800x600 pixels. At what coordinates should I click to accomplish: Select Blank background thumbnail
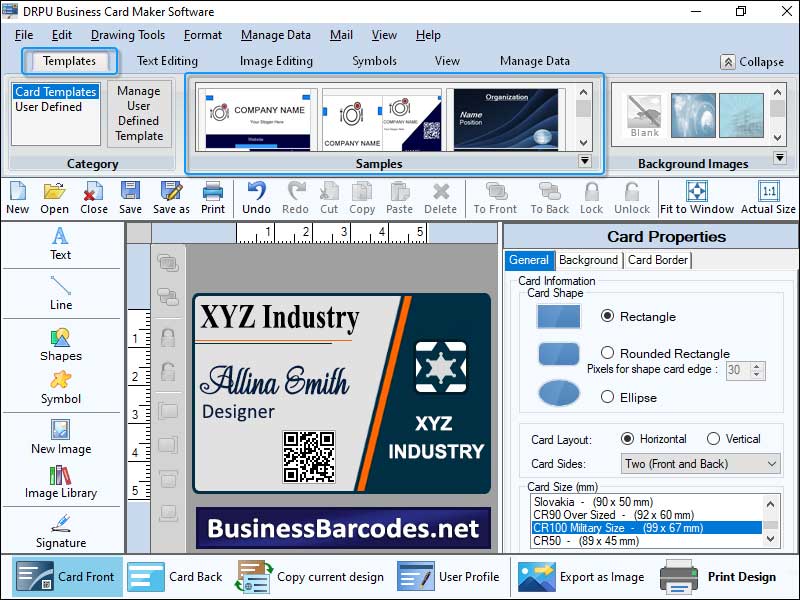pyautogui.click(x=644, y=116)
